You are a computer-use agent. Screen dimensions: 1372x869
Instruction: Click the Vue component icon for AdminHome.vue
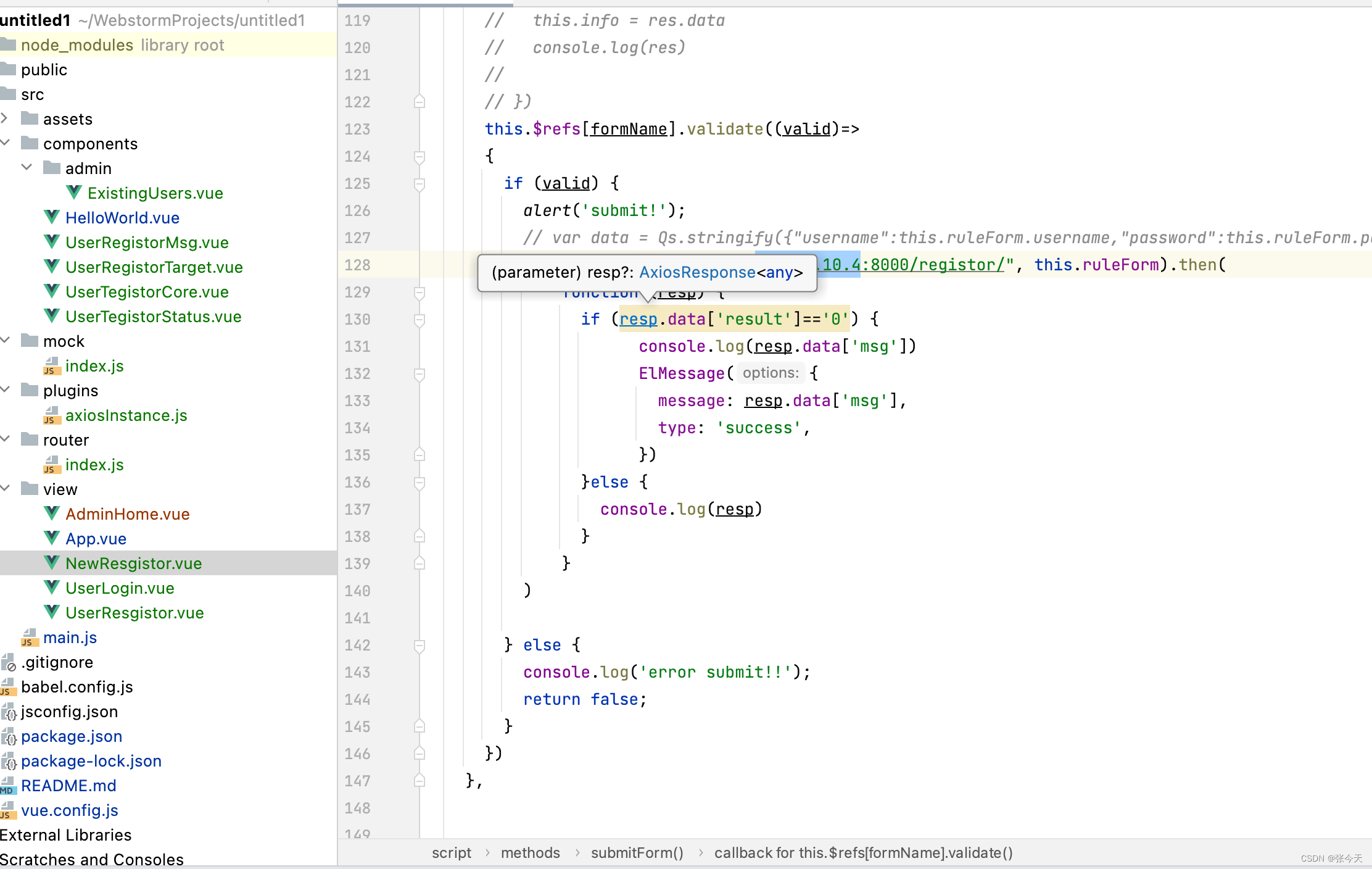tap(52, 513)
